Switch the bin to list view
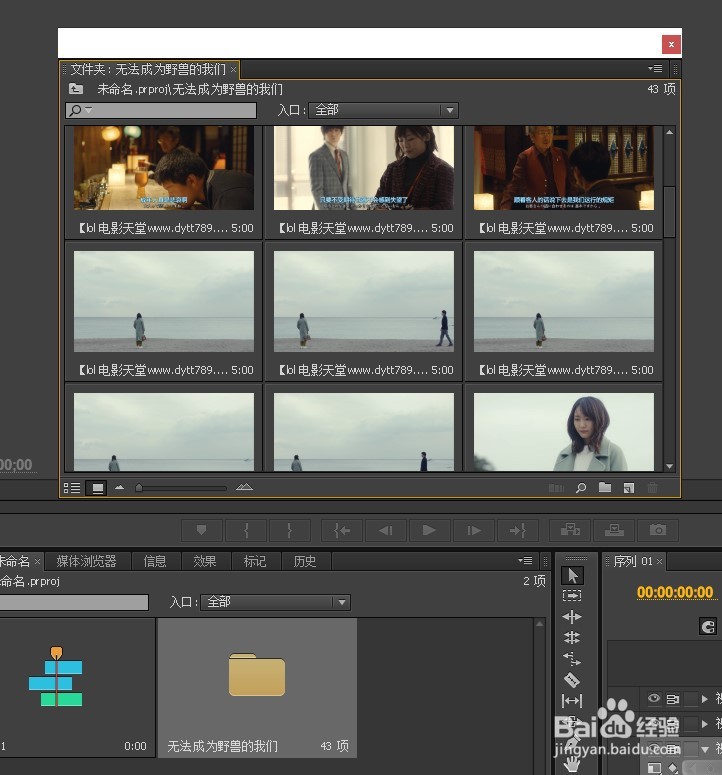This screenshot has height=775, width=722. point(72,488)
